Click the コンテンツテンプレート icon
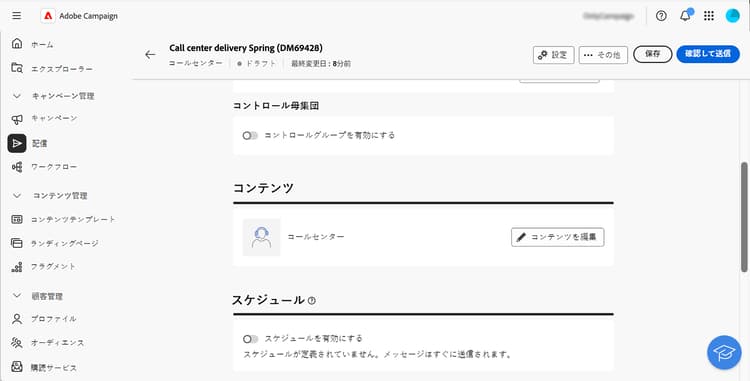Viewport: 750px width, 381px height. (x=17, y=219)
